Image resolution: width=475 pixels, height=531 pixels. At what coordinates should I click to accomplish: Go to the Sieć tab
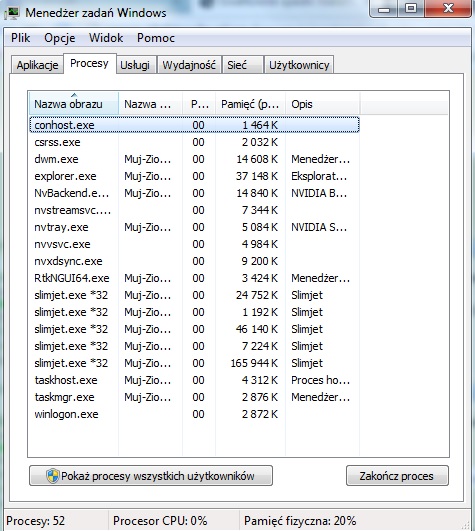[242, 65]
